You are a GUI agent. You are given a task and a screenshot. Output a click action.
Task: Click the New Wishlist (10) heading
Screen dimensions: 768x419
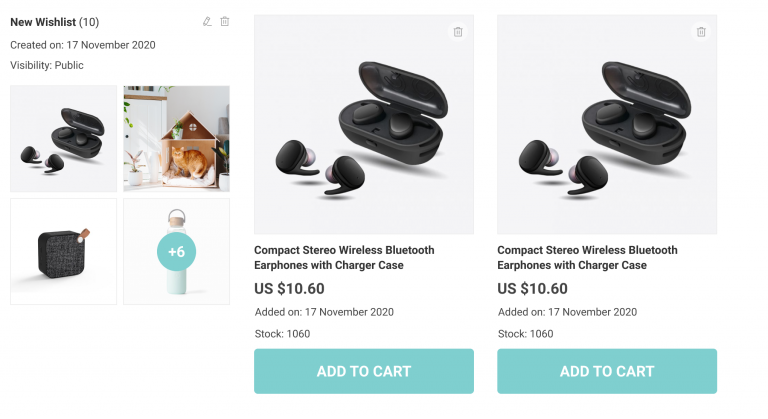point(54,21)
